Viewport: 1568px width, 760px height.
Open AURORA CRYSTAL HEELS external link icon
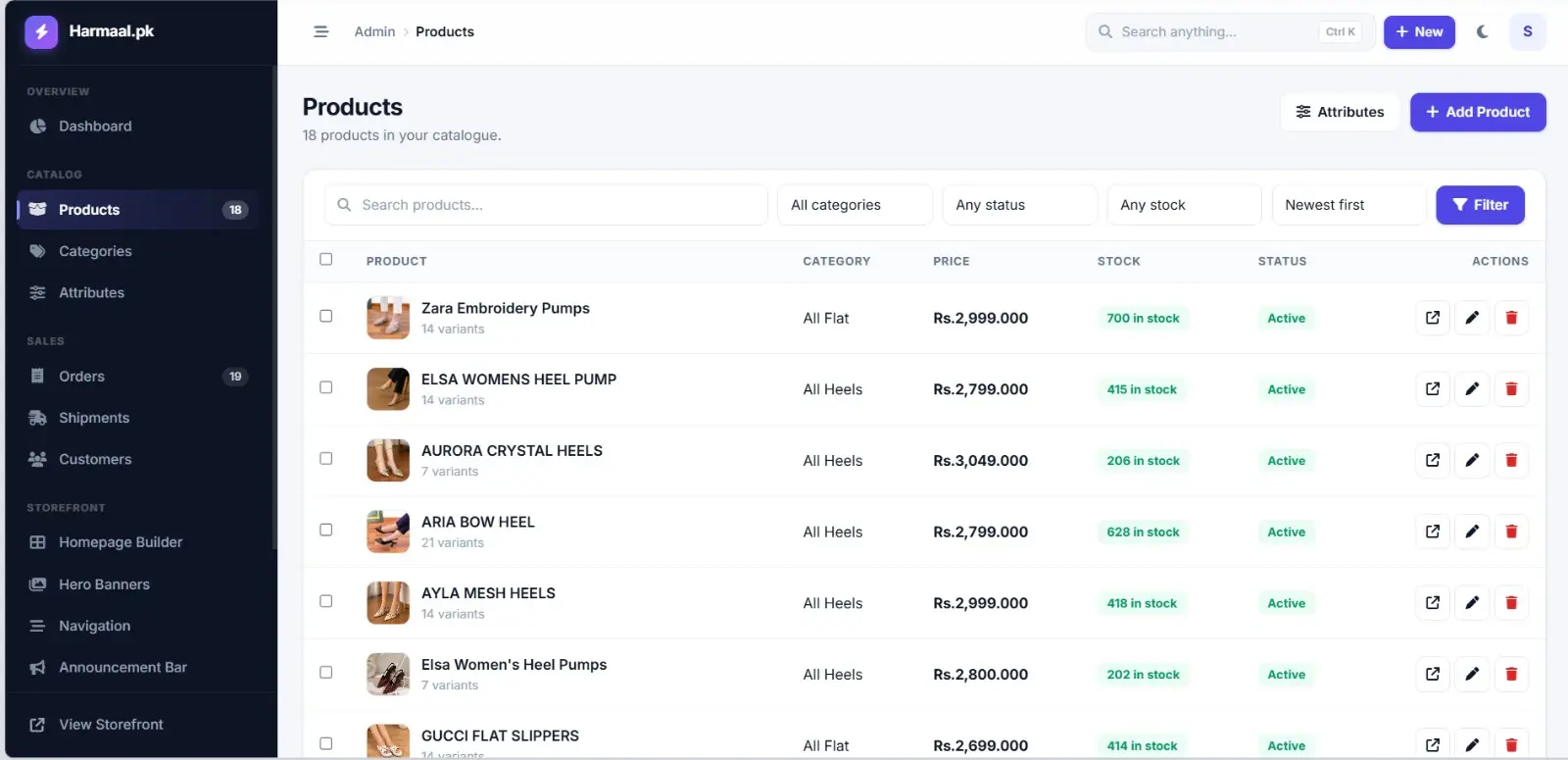click(1433, 460)
